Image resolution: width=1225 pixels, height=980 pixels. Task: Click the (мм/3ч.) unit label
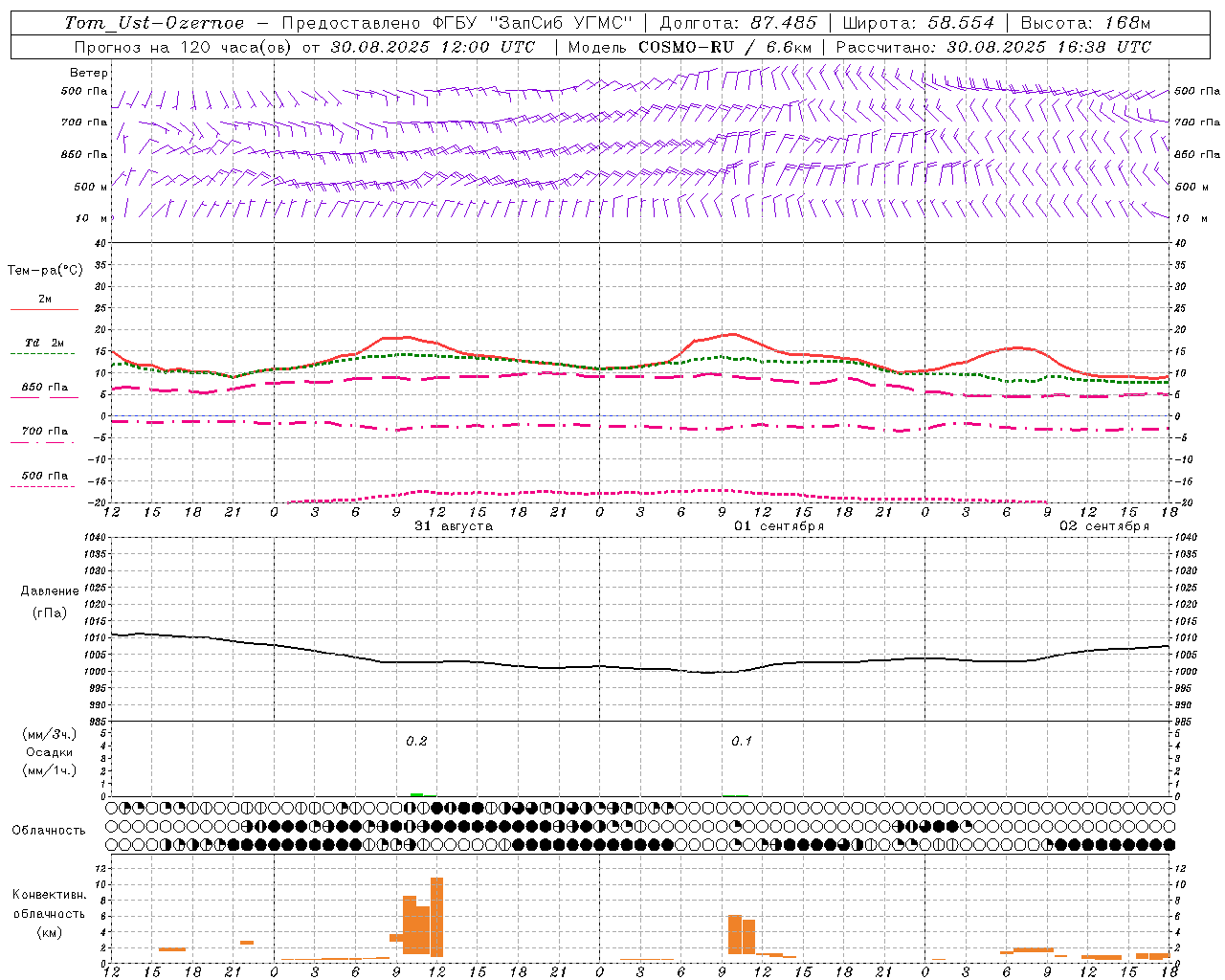pos(50,734)
